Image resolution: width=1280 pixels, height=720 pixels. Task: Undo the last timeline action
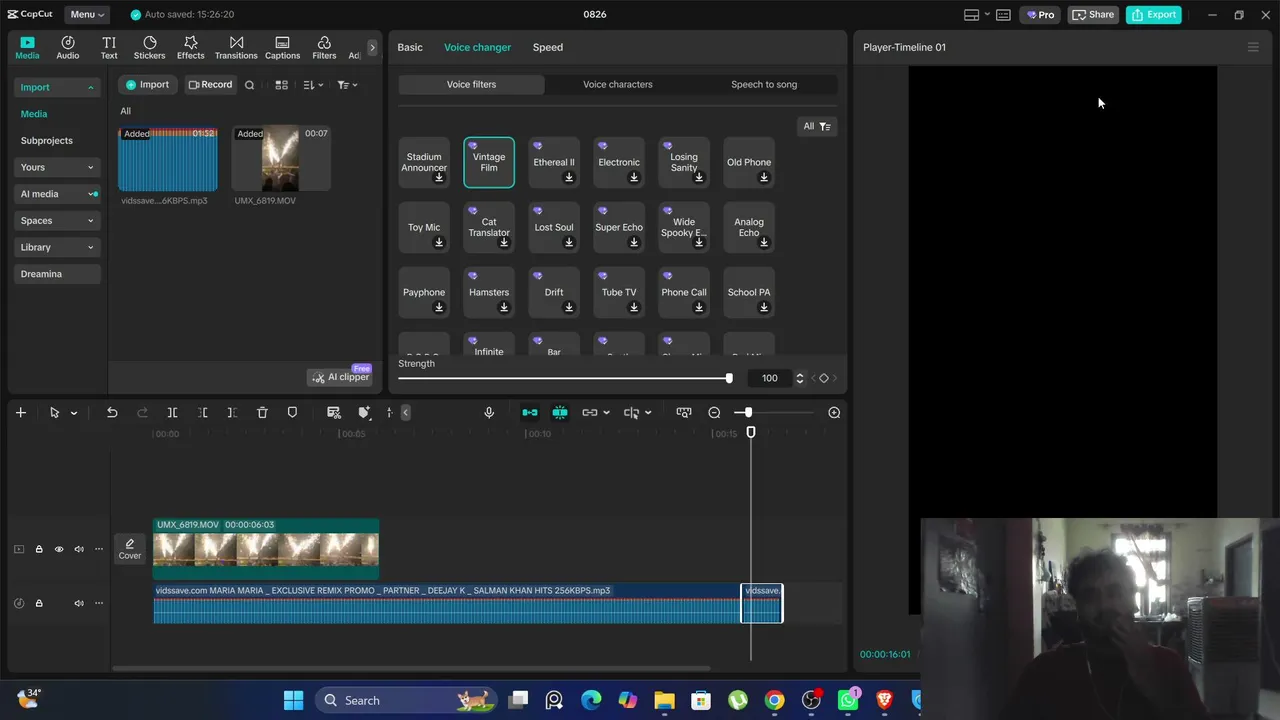click(x=112, y=412)
